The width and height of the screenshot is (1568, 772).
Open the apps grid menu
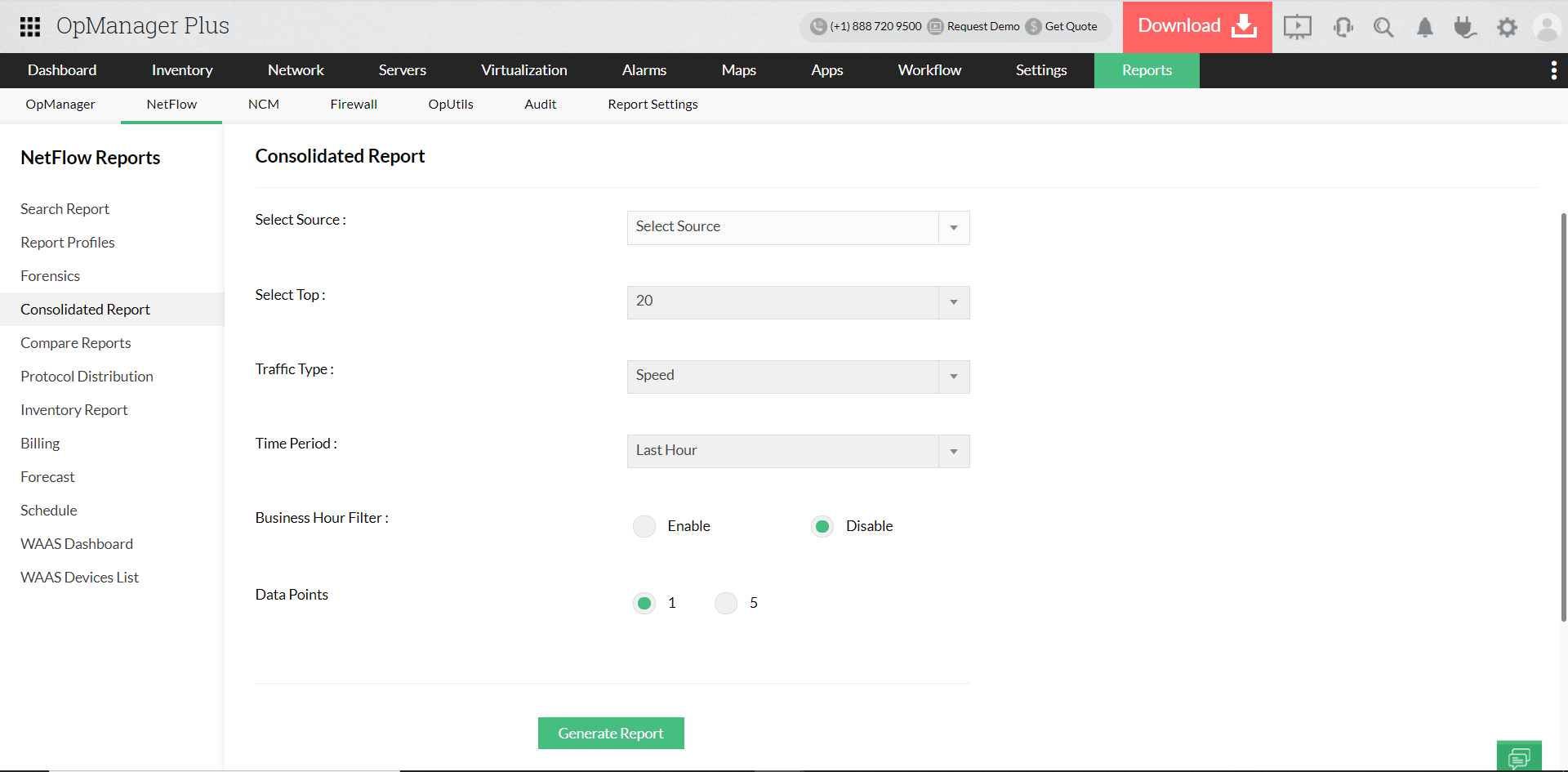29,26
